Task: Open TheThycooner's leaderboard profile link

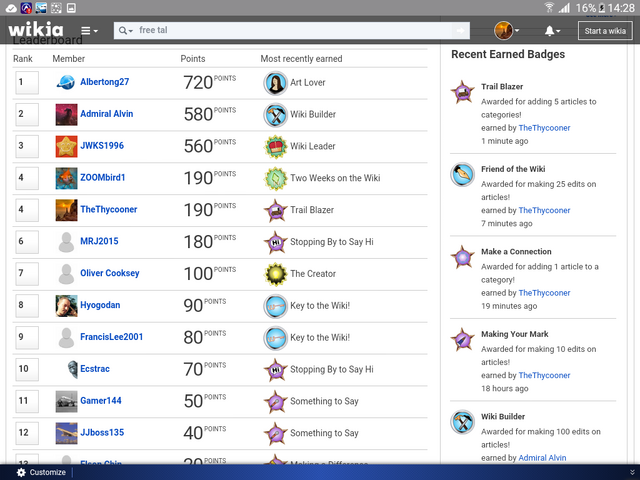Action: pyautogui.click(x=109, y=209)
